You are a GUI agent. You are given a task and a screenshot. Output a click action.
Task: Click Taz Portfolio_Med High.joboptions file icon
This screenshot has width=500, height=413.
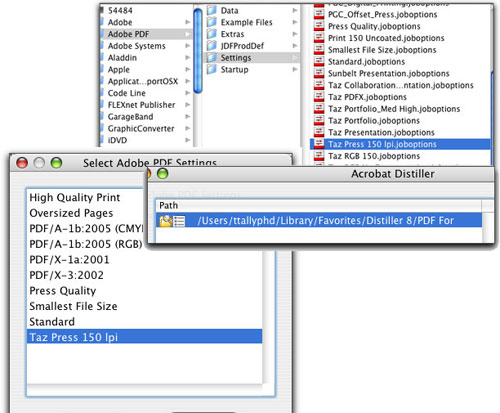[x=319, y=108]
